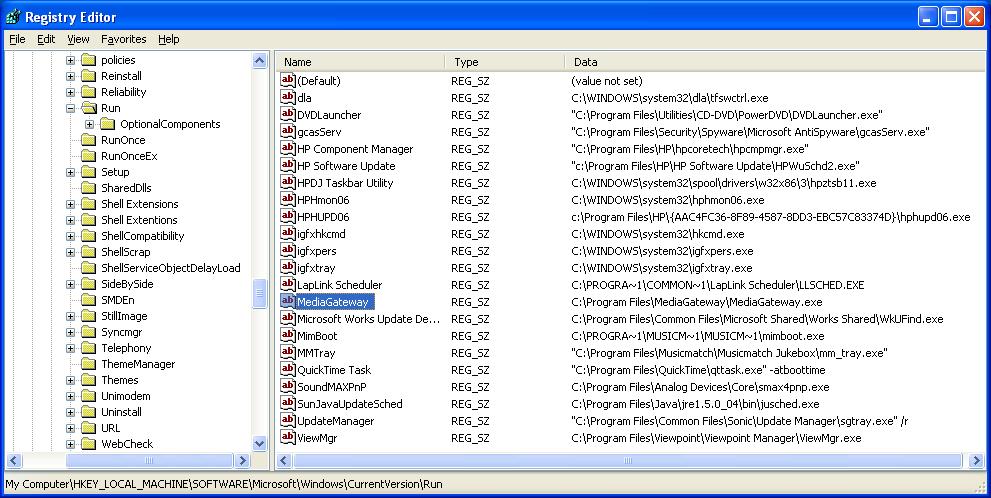This screenshot has height=498, width=991.
Task: Open the File menu
Action: click(17, 39)
